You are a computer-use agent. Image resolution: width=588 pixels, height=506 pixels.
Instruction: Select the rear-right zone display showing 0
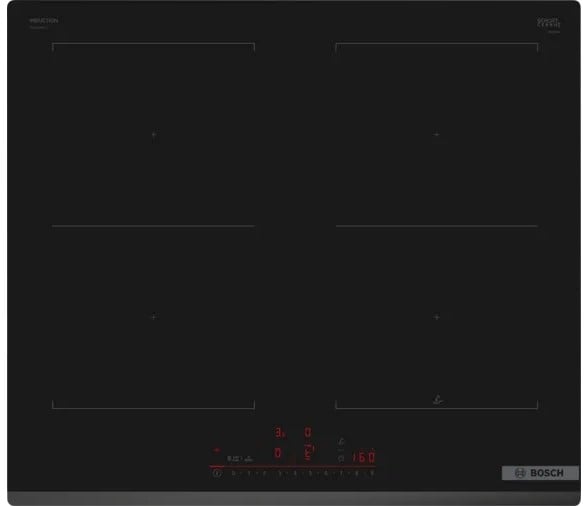click(308, 432)
